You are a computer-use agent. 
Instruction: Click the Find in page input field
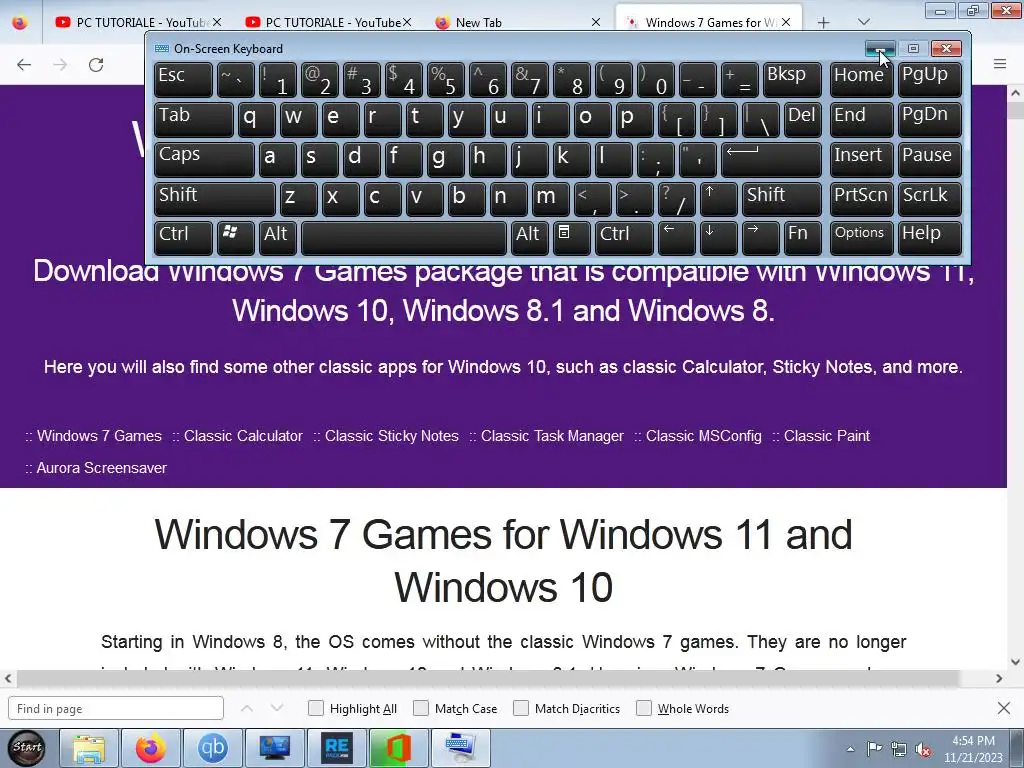[x=116, y=709]
